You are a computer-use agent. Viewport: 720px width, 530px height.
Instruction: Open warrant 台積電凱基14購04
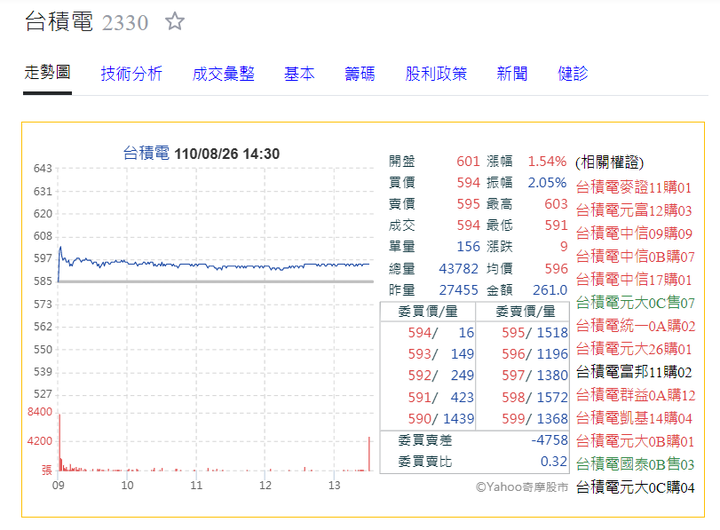pyautogui.click(x=634, y=418)
